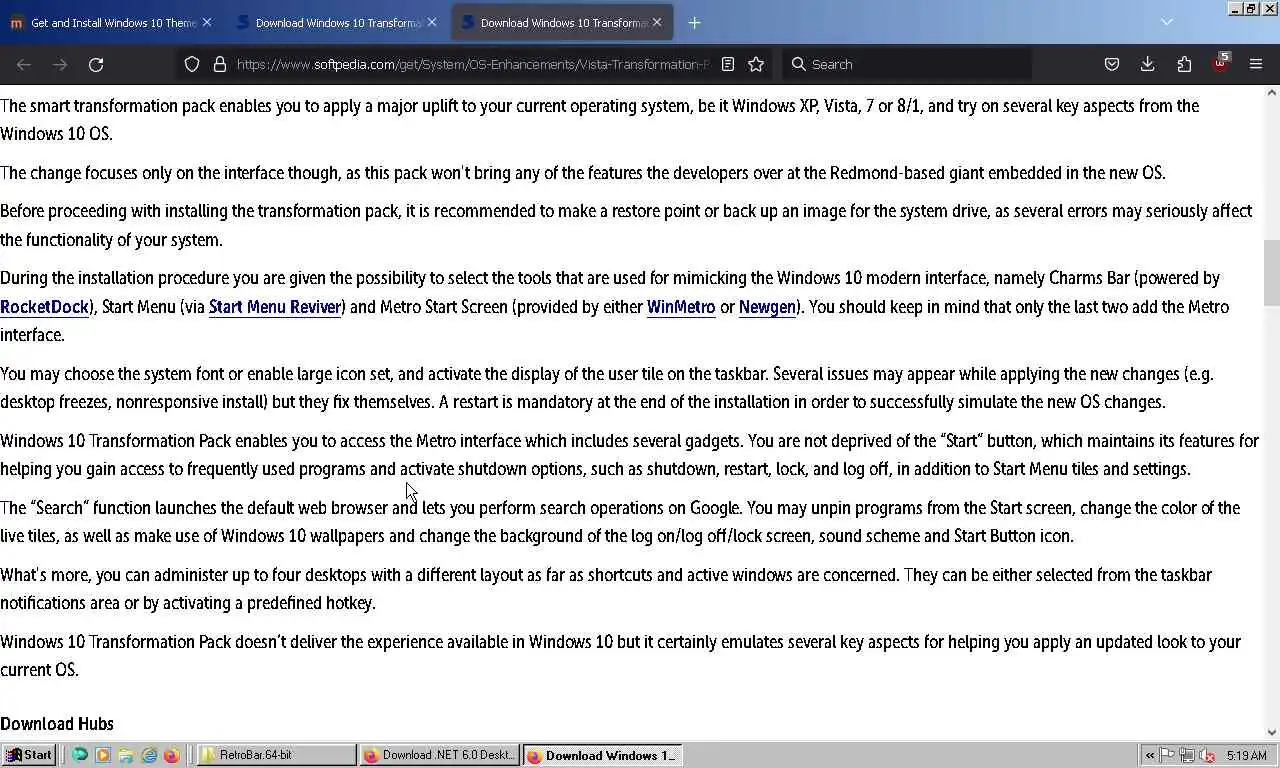
Task: Click the muted volume tray icon
Action: tap(1207, 755)
